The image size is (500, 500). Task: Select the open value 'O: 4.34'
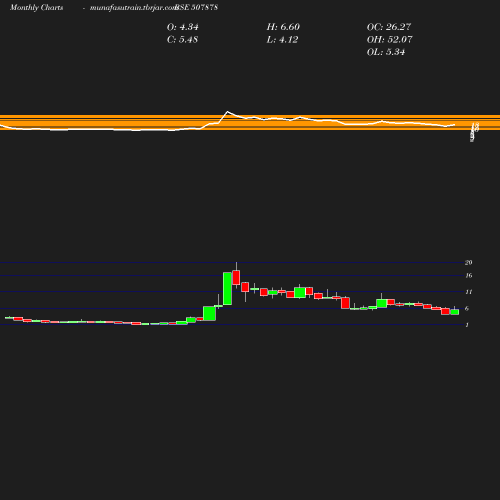click(x=182, y=27)
